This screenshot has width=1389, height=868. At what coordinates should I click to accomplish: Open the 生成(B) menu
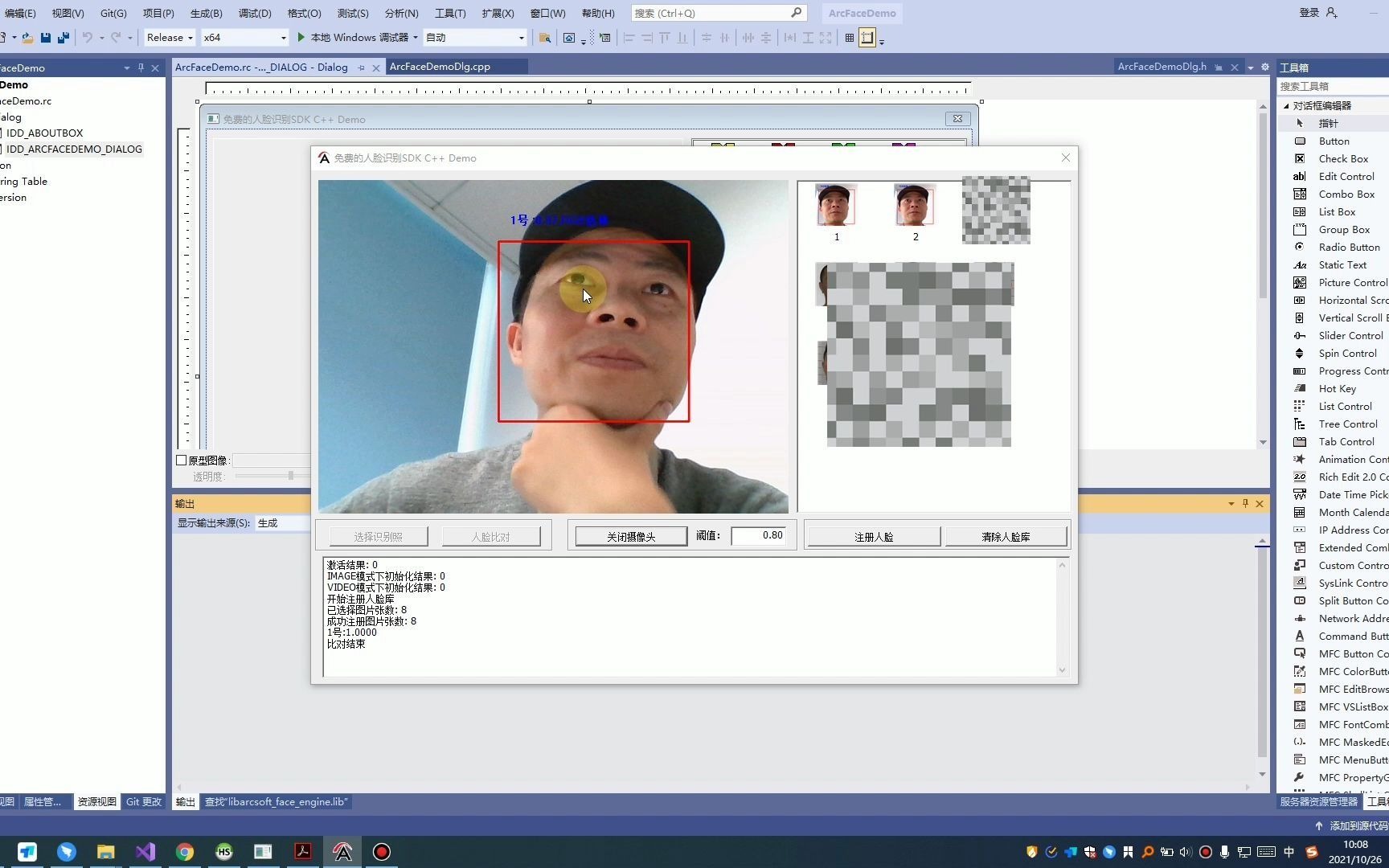(206, 13)
